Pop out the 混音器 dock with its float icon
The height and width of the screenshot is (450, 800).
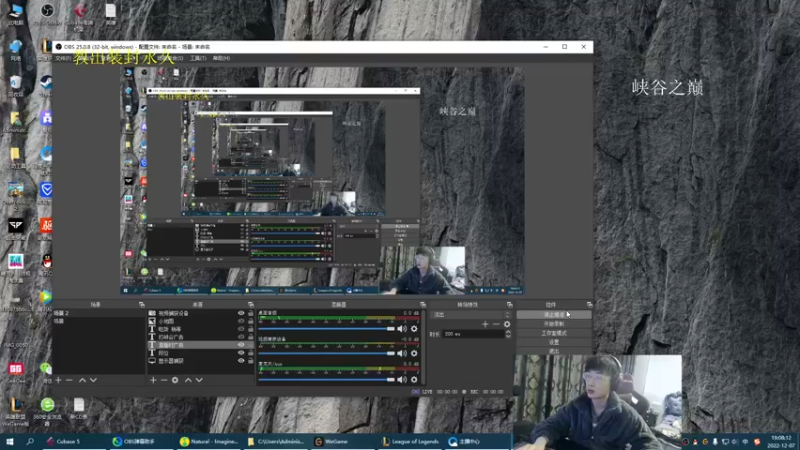coord(422,305)
